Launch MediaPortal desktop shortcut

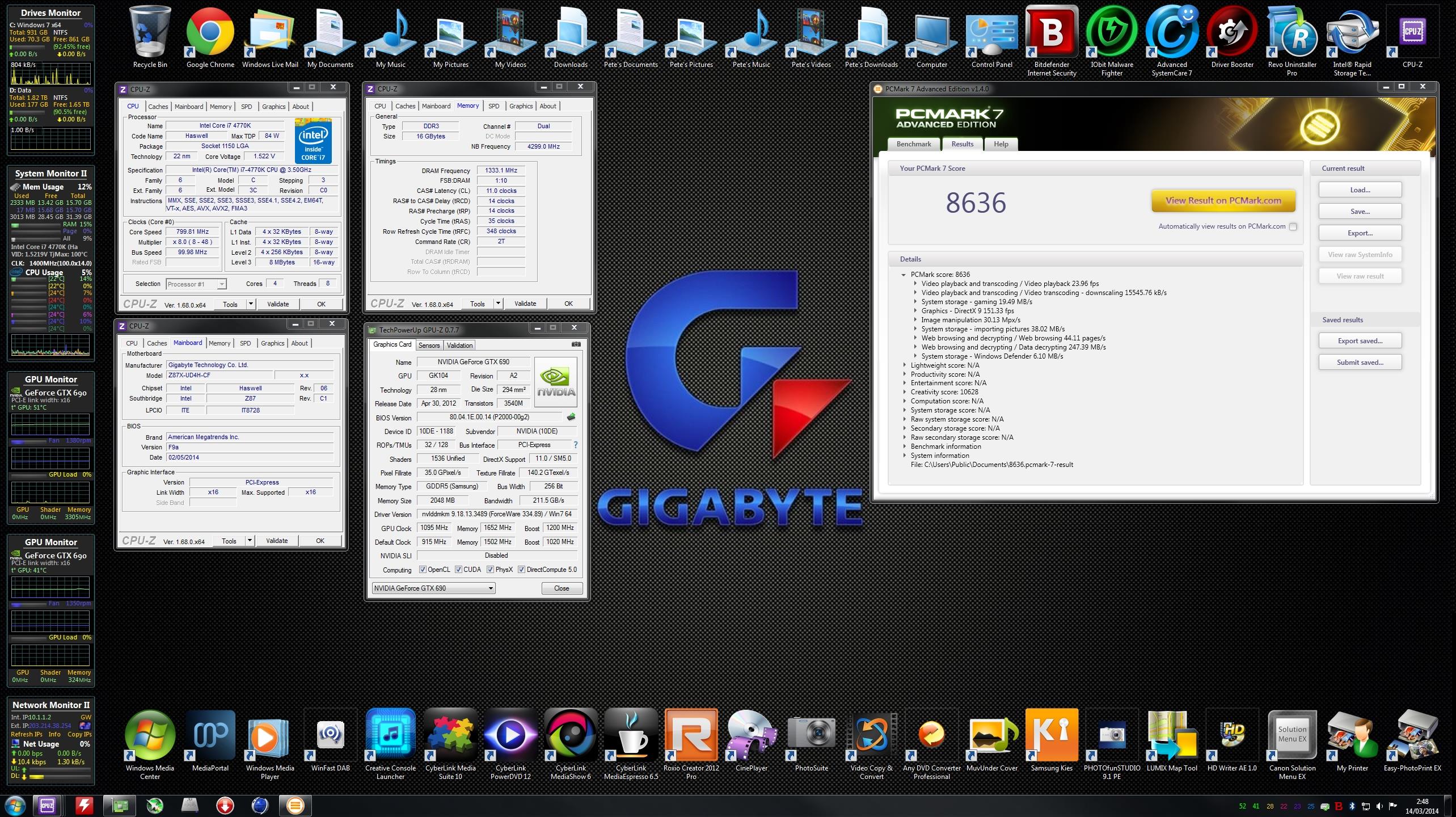(x=210, y=740)
